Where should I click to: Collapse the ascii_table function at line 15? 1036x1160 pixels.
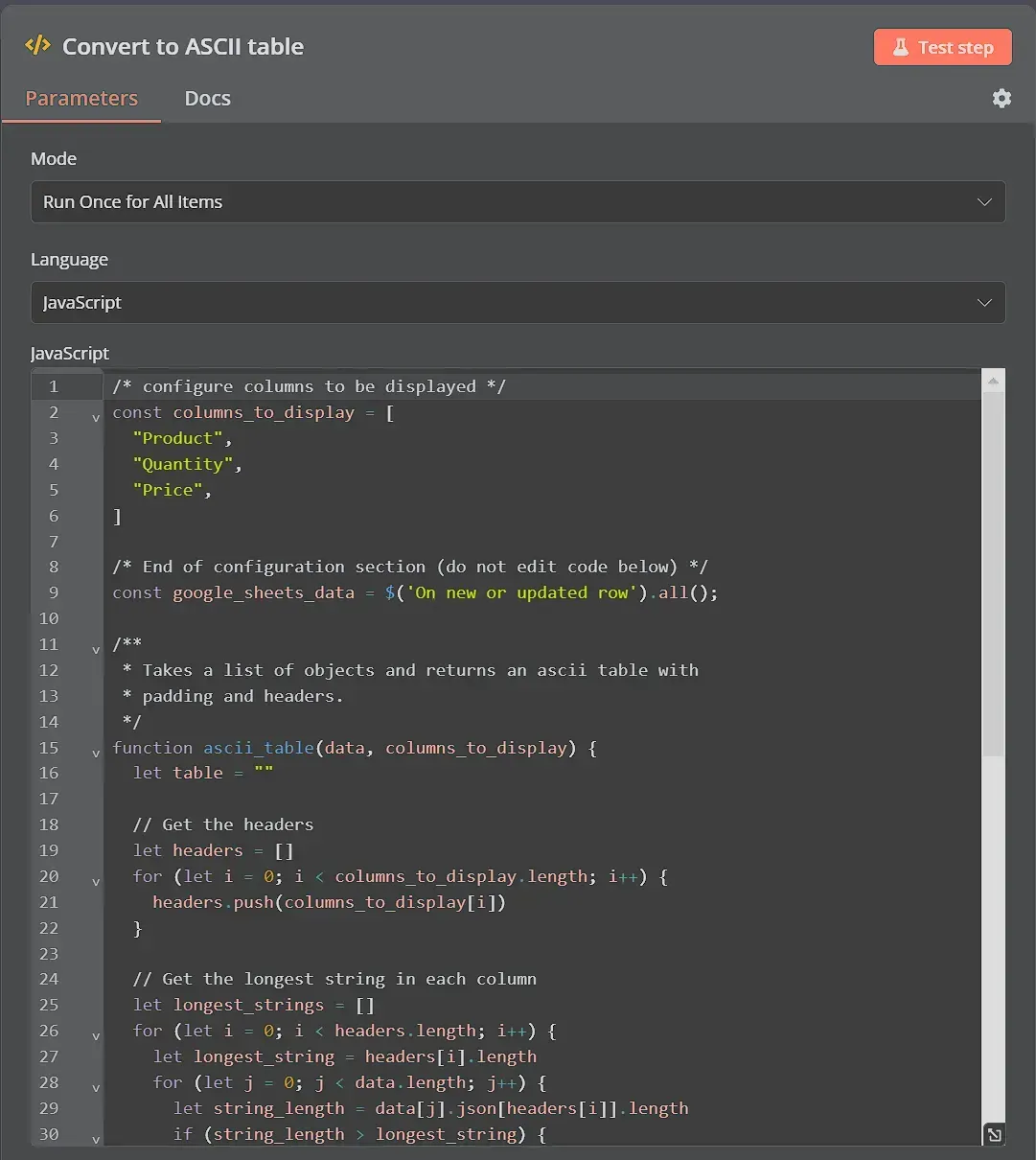[x=95, y=754]
